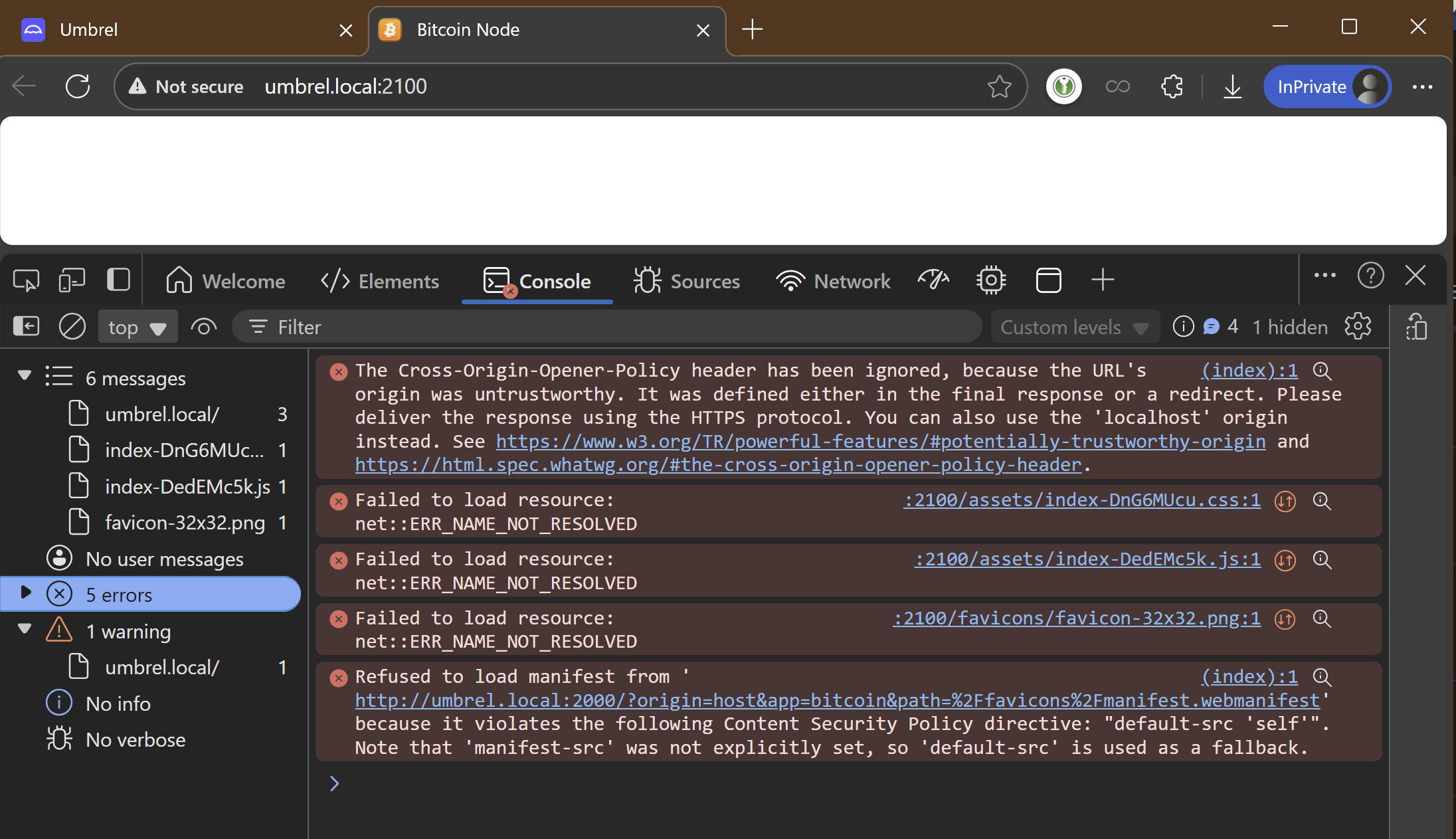This screenshot has width=1456, height=839.
Task: Click the clear console icon
Action: click(x=72, y=327)
